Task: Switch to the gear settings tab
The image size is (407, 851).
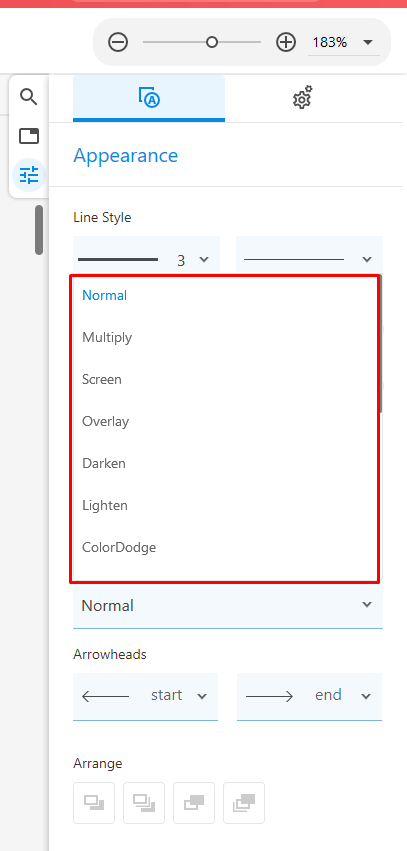Action: (302, 98)
